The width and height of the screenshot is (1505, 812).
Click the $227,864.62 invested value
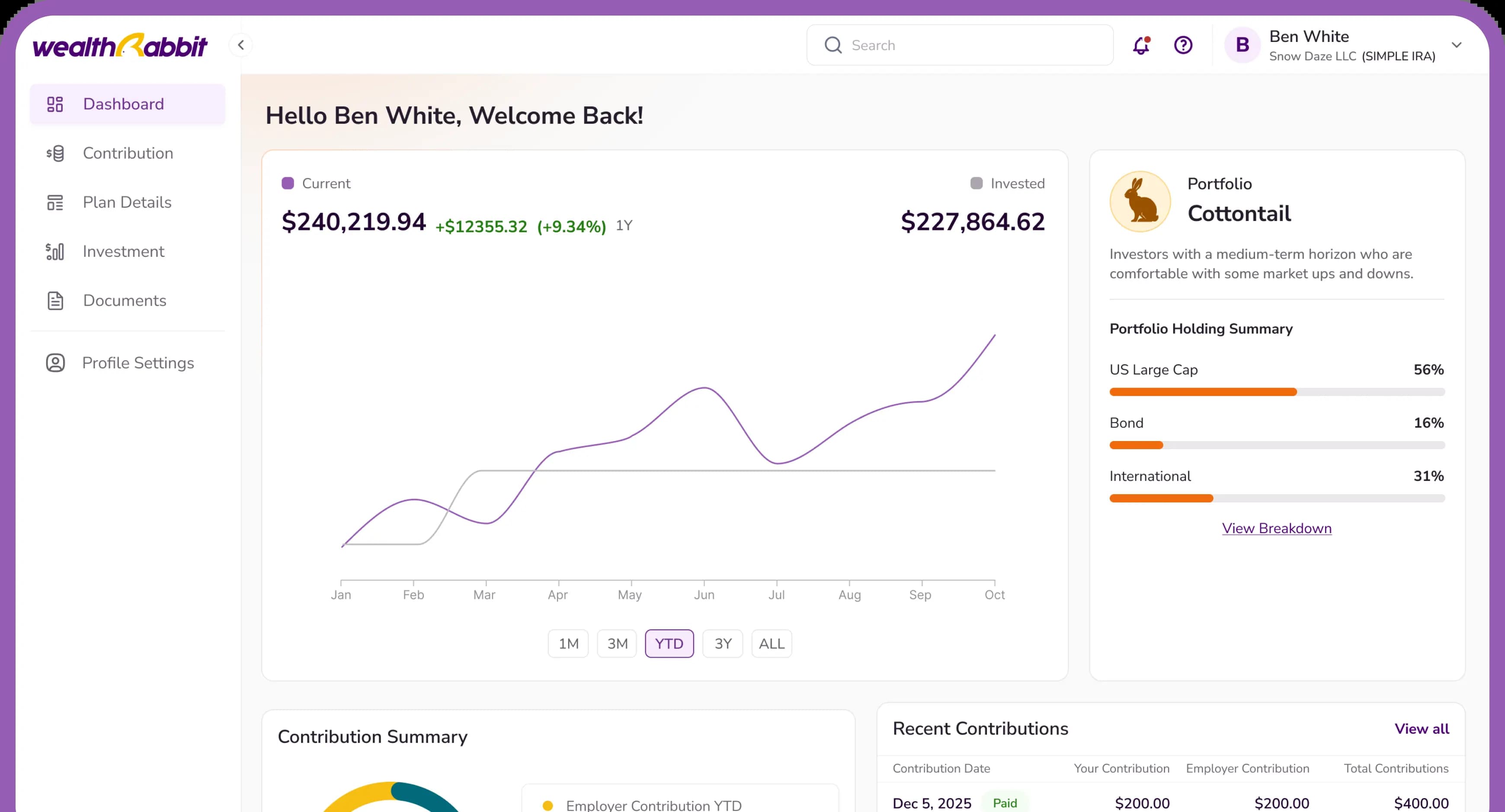point(973,222)
